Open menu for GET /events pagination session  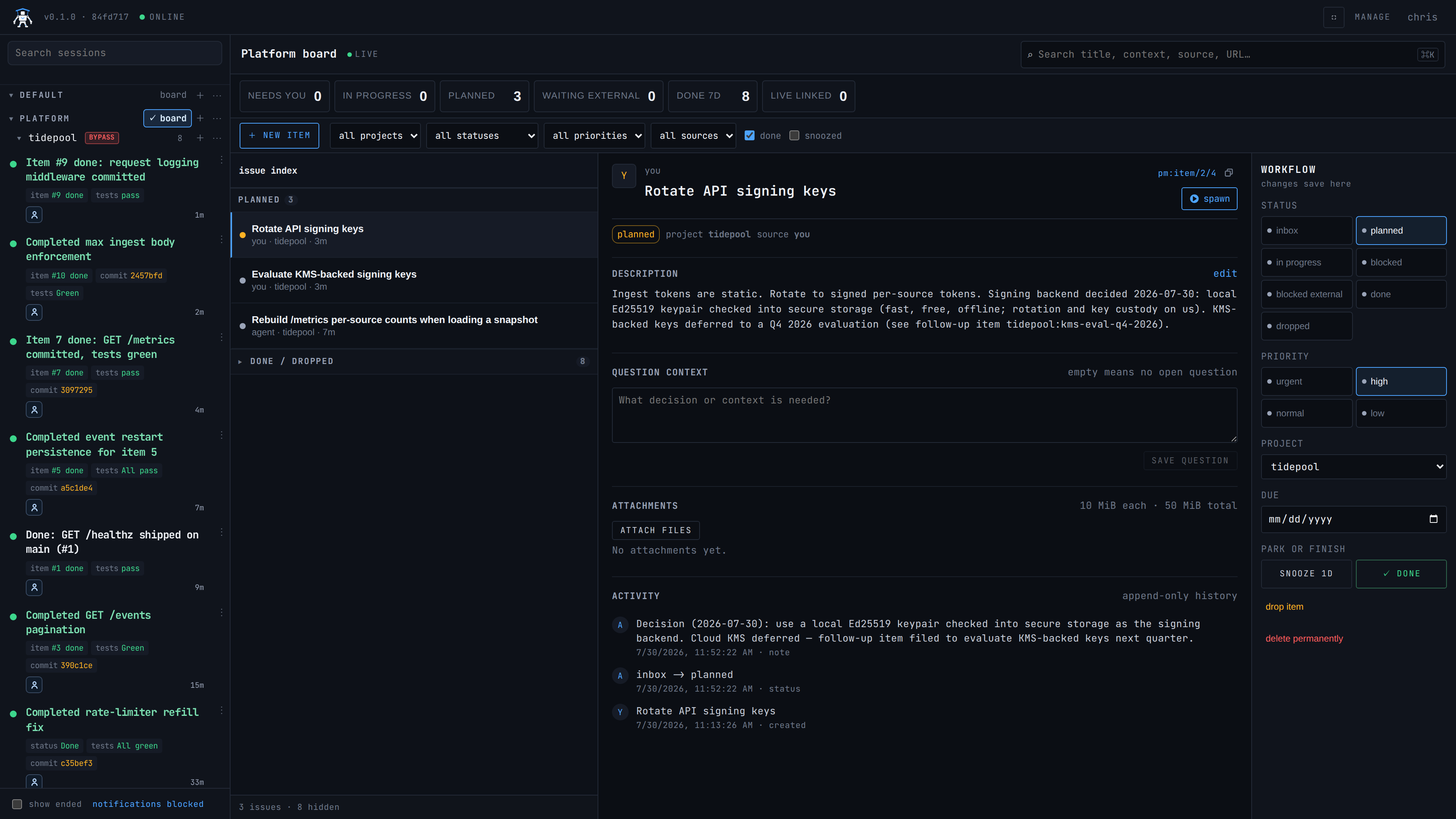point(221,613)
